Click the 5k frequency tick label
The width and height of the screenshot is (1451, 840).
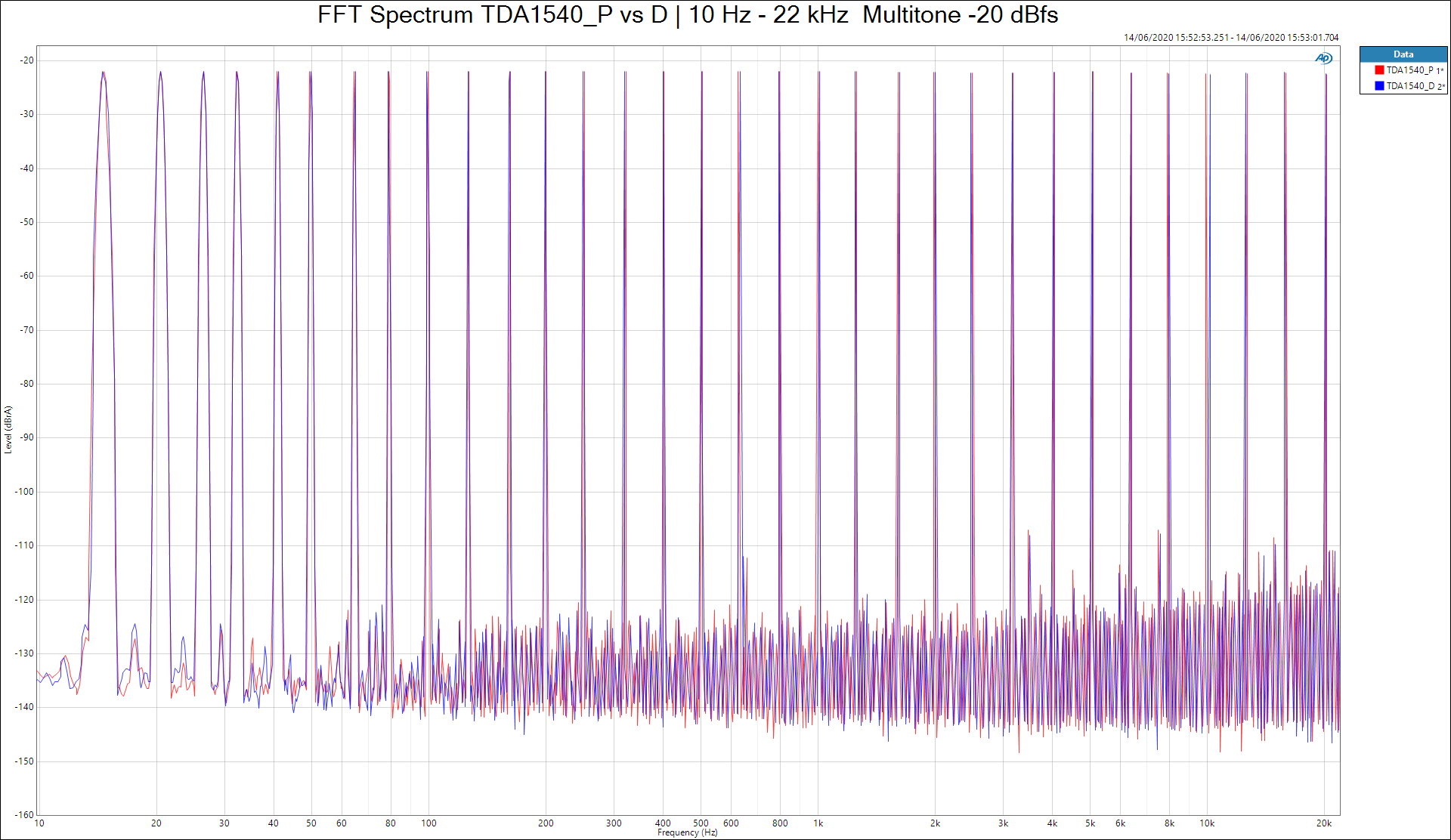1090,823
